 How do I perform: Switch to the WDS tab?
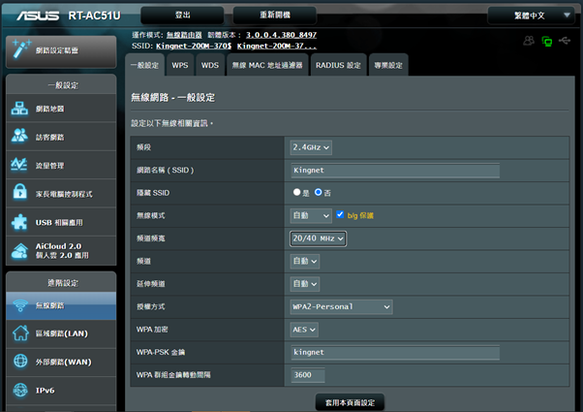(x=210, y=65)
